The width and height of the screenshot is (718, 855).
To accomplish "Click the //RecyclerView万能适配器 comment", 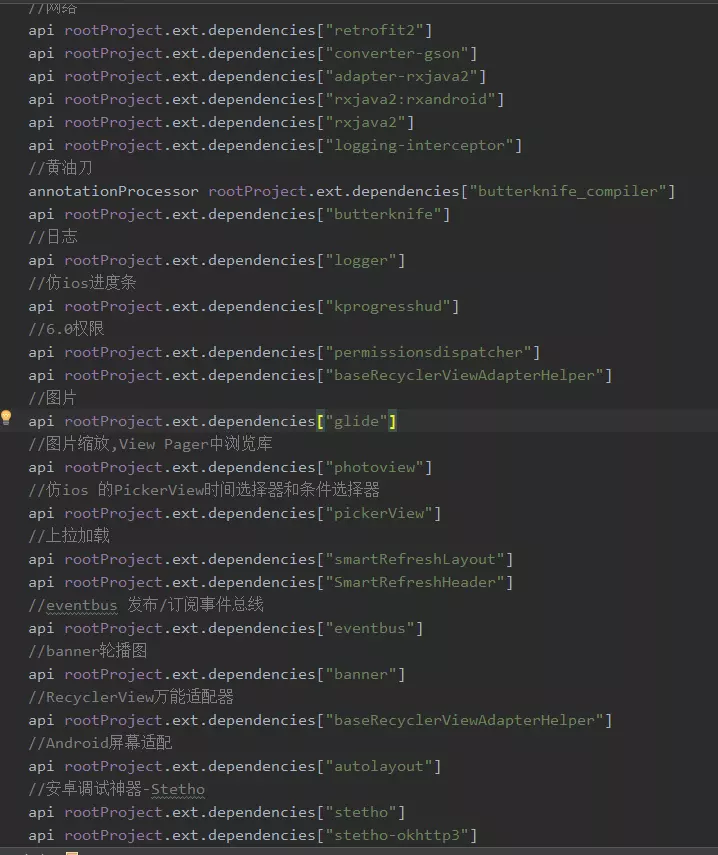I will pos(131,697).
